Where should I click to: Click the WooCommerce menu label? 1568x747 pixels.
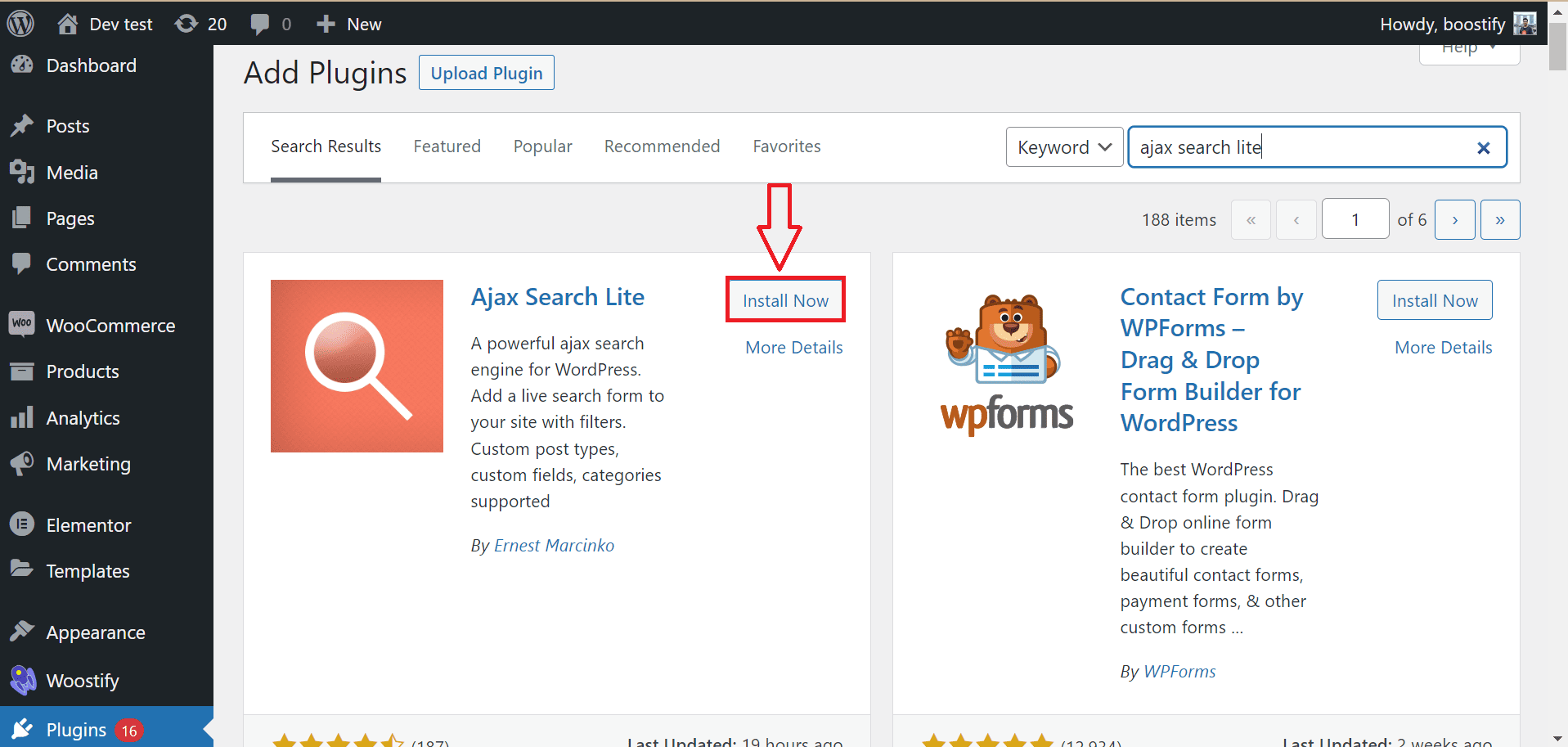(110, 326)
